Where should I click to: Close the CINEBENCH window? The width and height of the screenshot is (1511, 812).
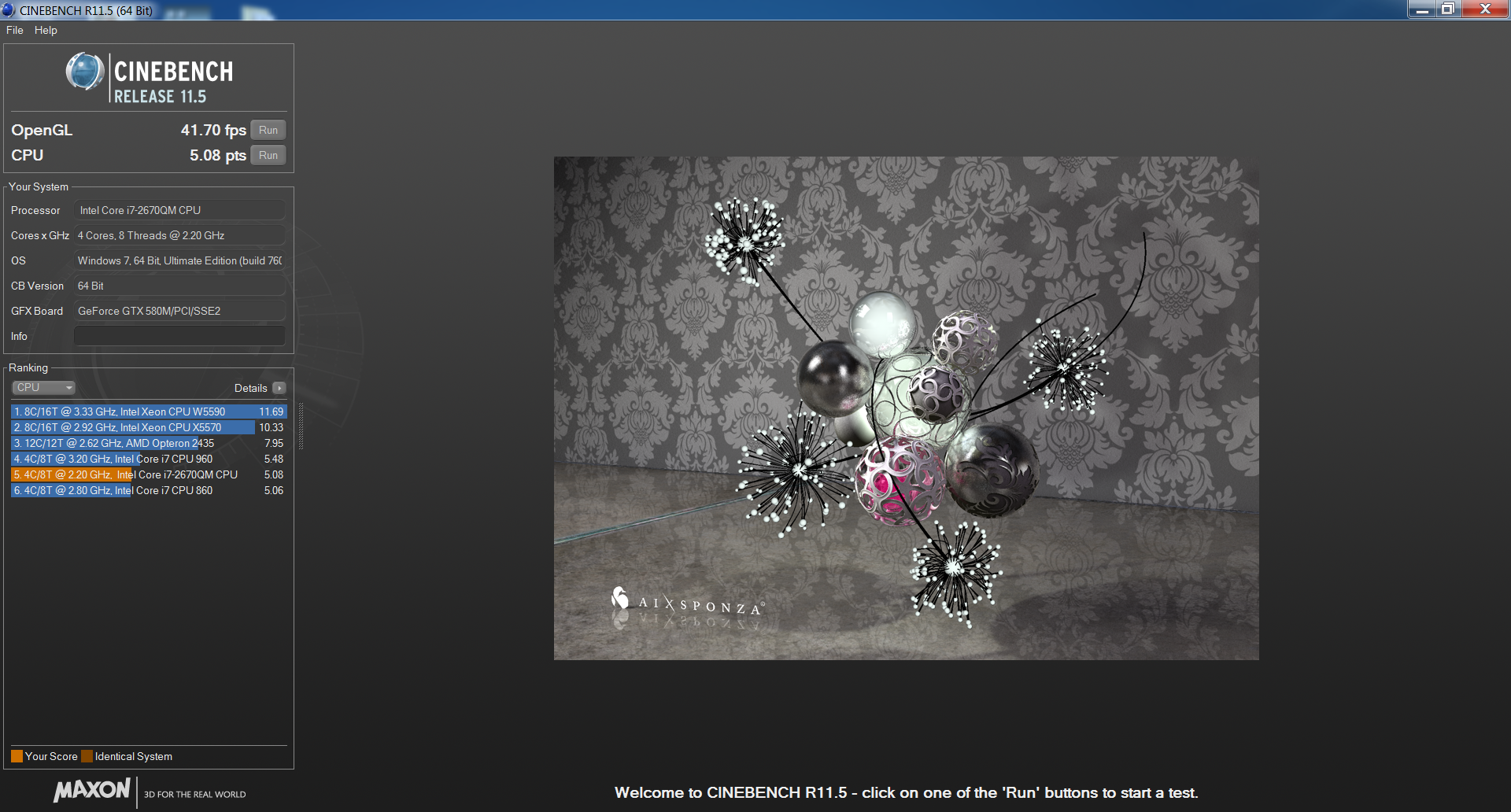[x=1485, y=9]
